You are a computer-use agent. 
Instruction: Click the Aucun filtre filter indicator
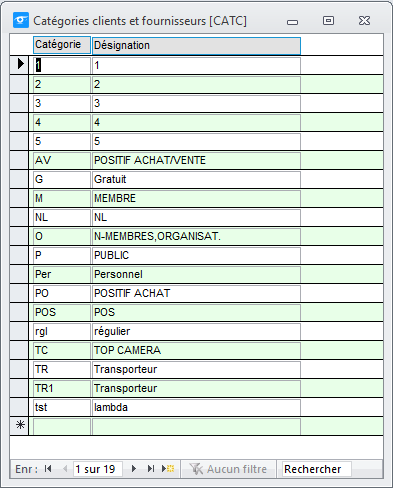pyautogui.click(x=228, y=469)
